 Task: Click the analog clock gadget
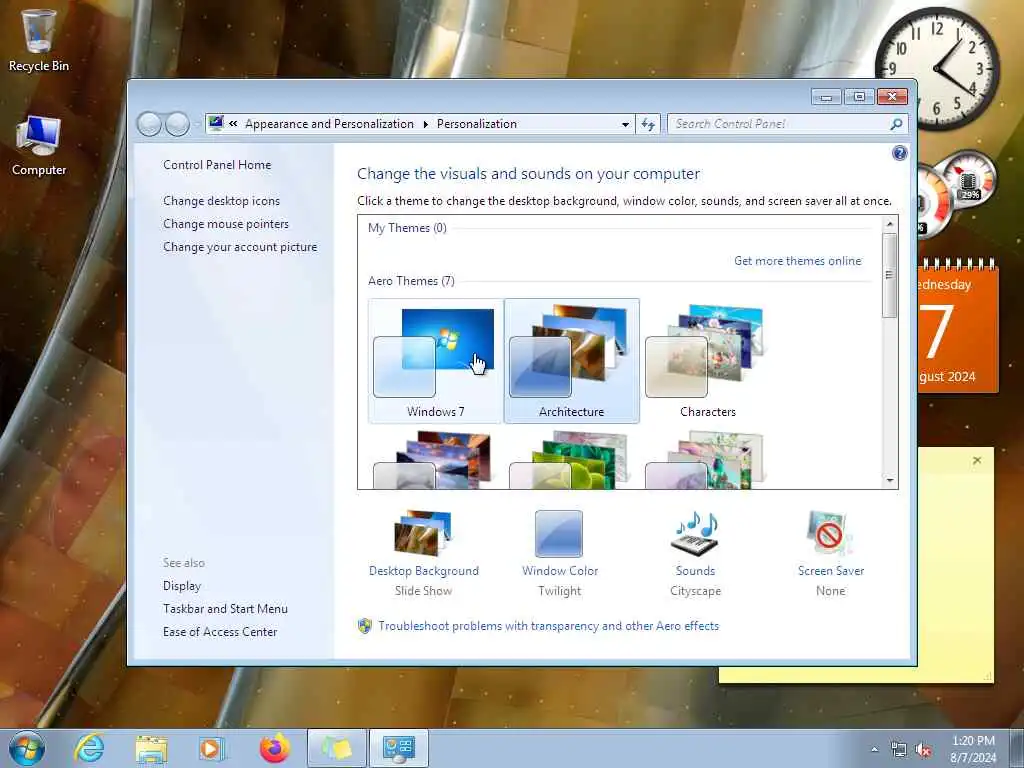[x=936, y=67]
